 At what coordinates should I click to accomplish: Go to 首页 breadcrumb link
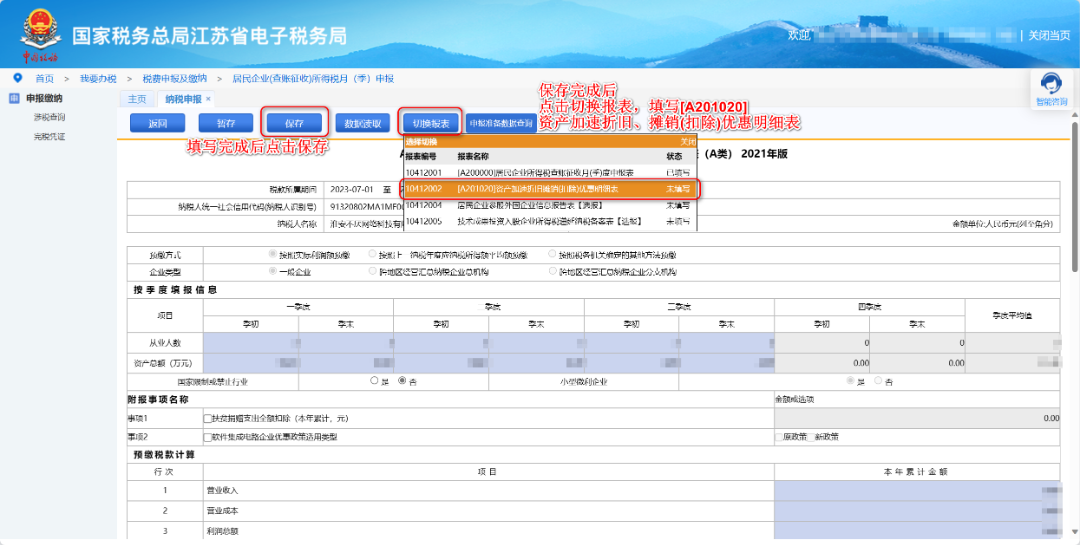45,79
